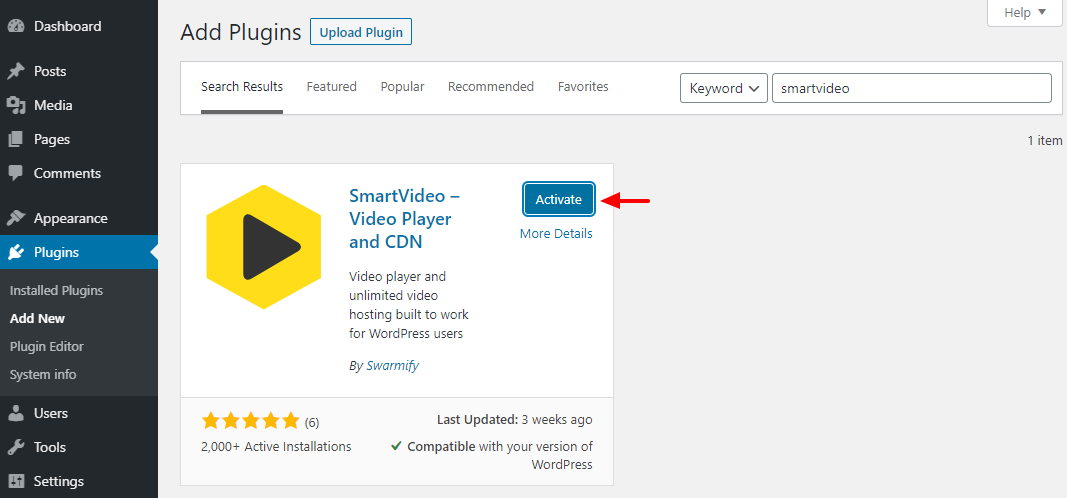This screenshot has height=498, width=1067.
Task: Click the plugin search field containing smartvideo
Action: coord(912,88)
